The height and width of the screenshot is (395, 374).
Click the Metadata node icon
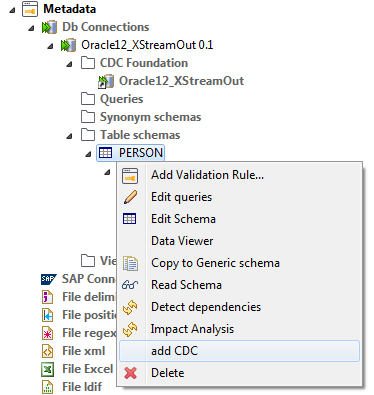click(30, 9)
